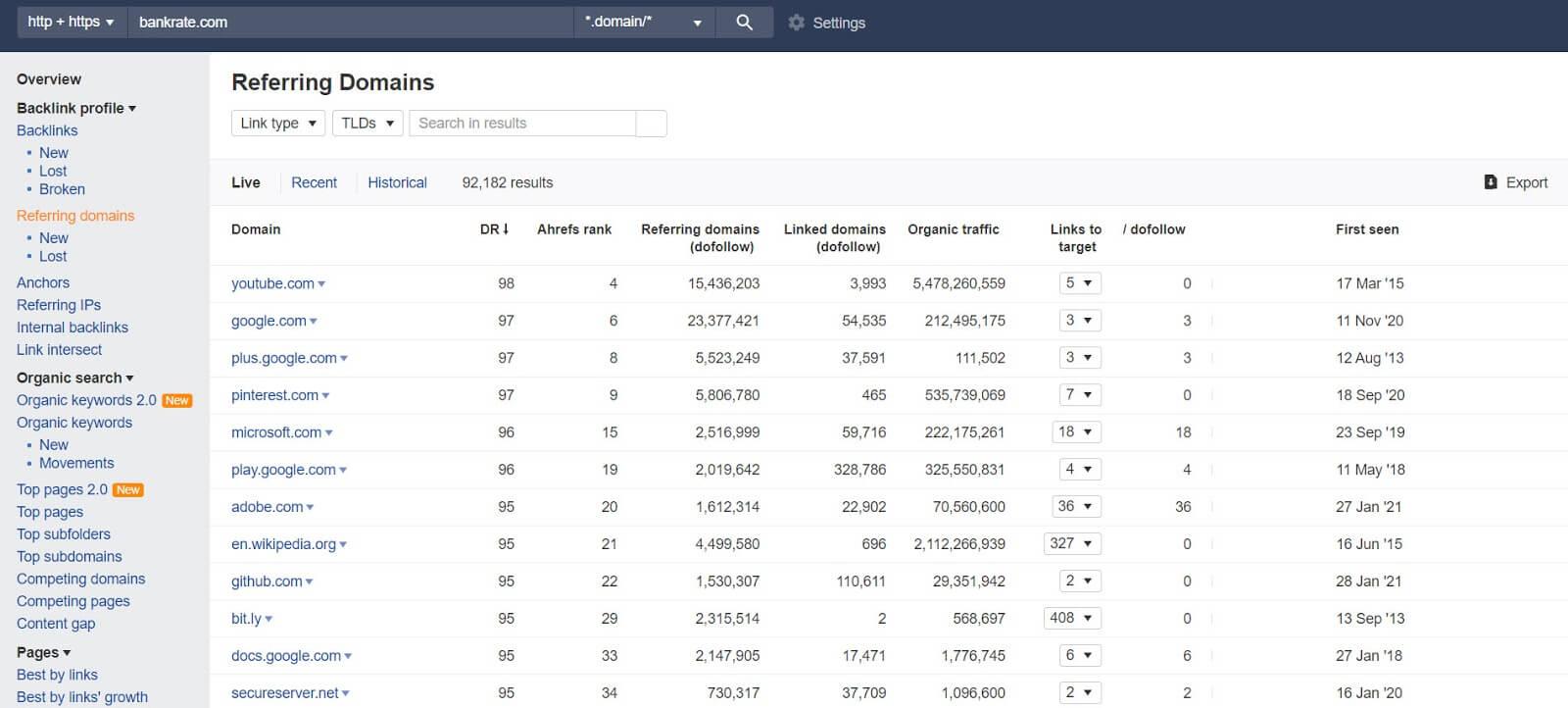Expand links-to-target dropdown for adobe.com
Image resolution: width=1568 pixels, height=708 pixels.
1076,507
